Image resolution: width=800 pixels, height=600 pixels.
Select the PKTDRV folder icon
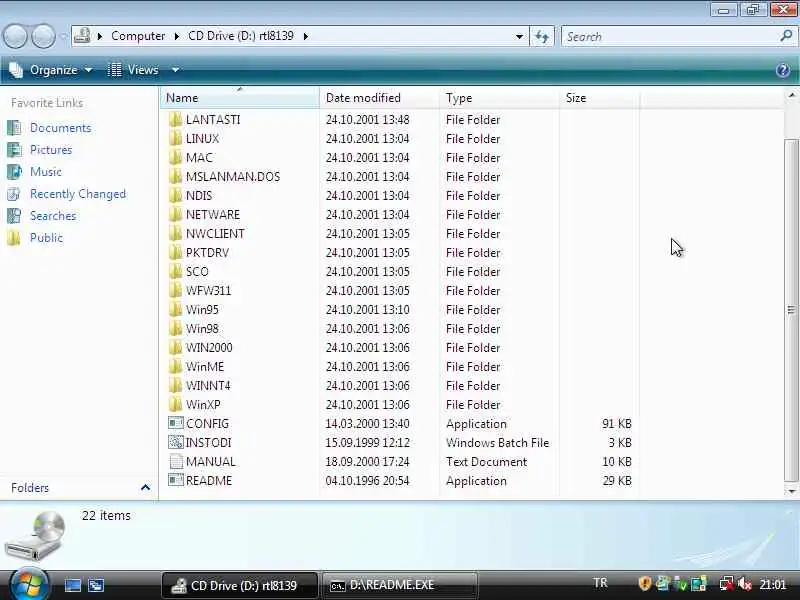pyautogui.click(x=176, y=253)
